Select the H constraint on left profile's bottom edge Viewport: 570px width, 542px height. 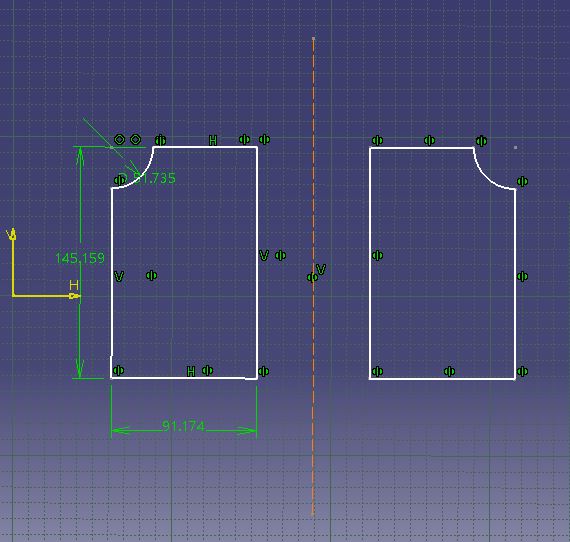[x=191, y=372]
